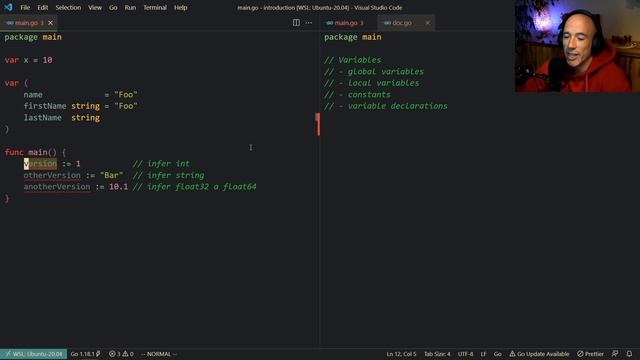Click the VS Code logo icon
This screenshot has height=360, width=640.
(8, 7)
